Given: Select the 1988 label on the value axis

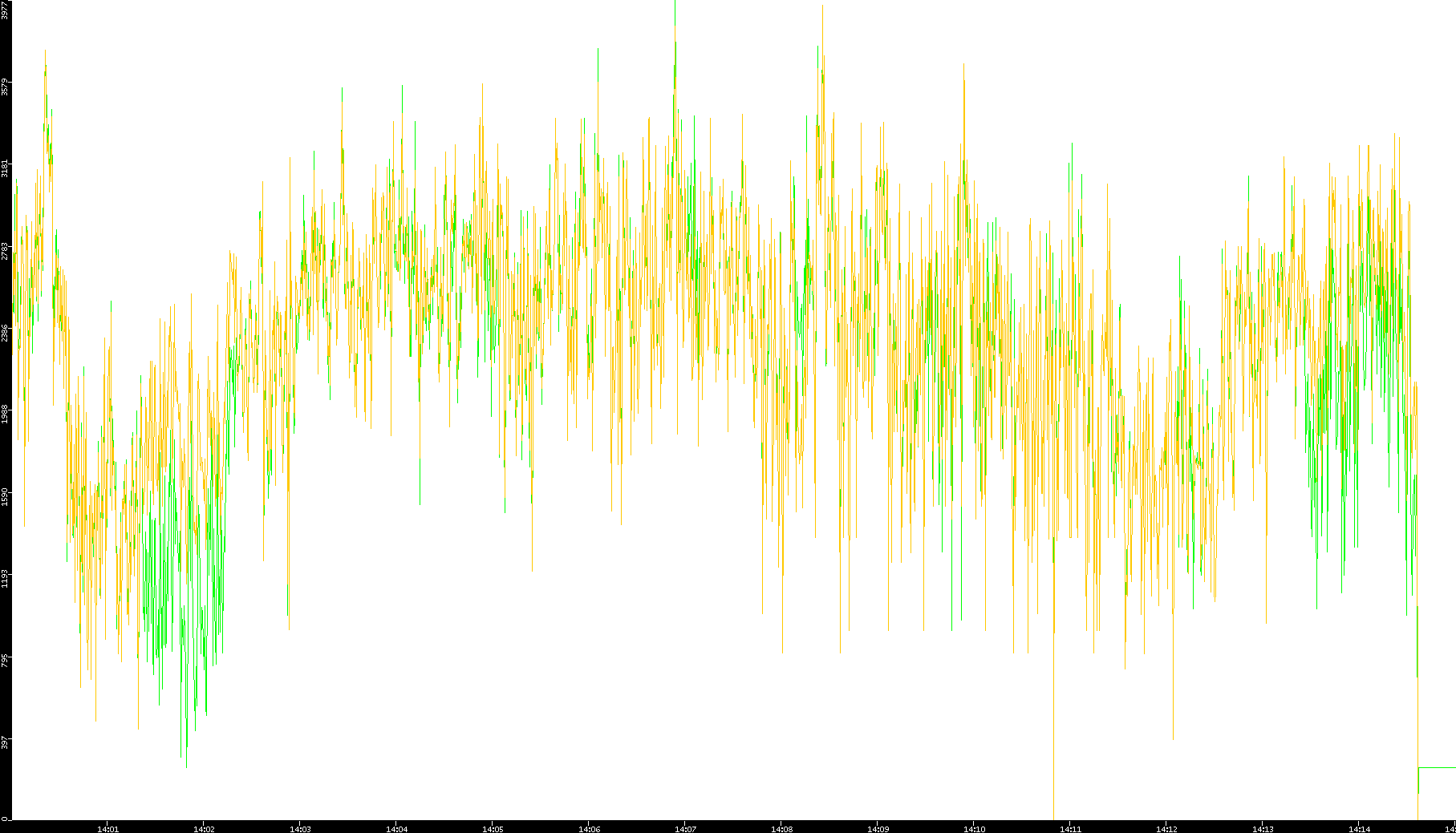Looking at the screenshot, I should 5,414.
